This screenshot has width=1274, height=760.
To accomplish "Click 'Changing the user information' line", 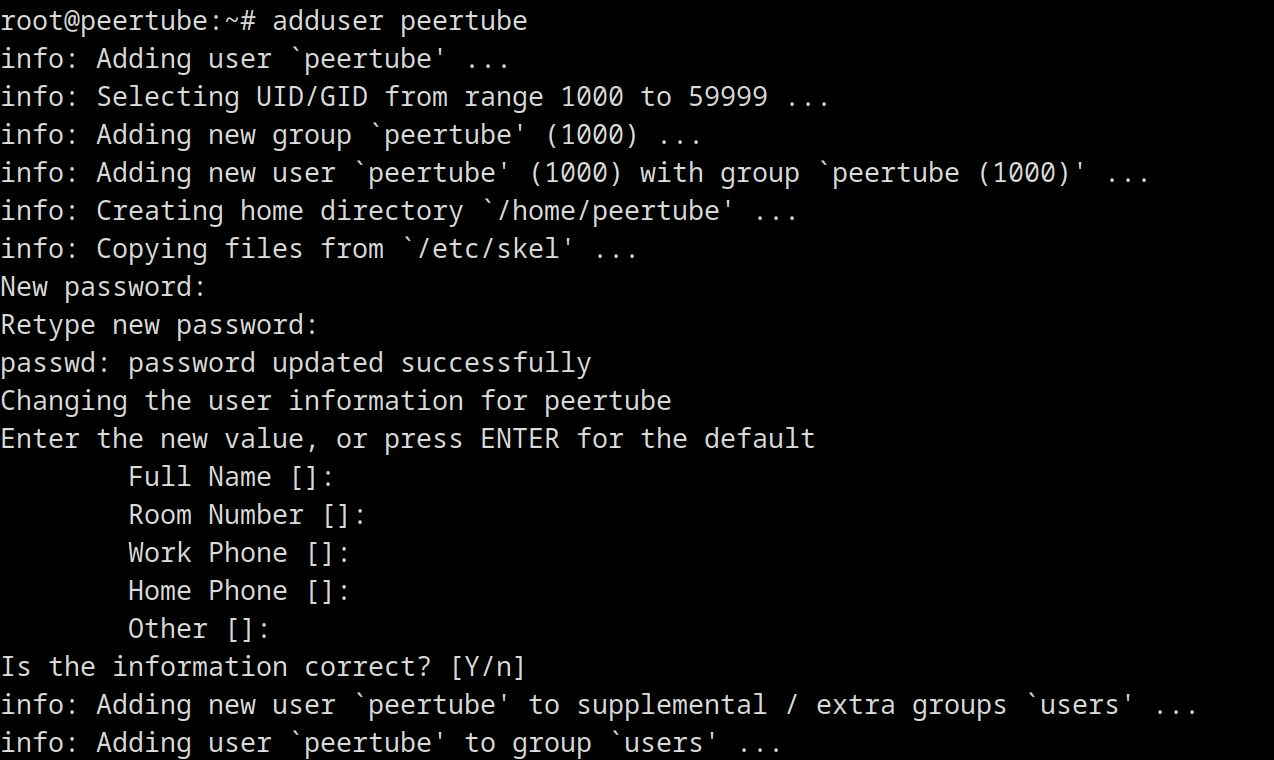I will [335, 401].
